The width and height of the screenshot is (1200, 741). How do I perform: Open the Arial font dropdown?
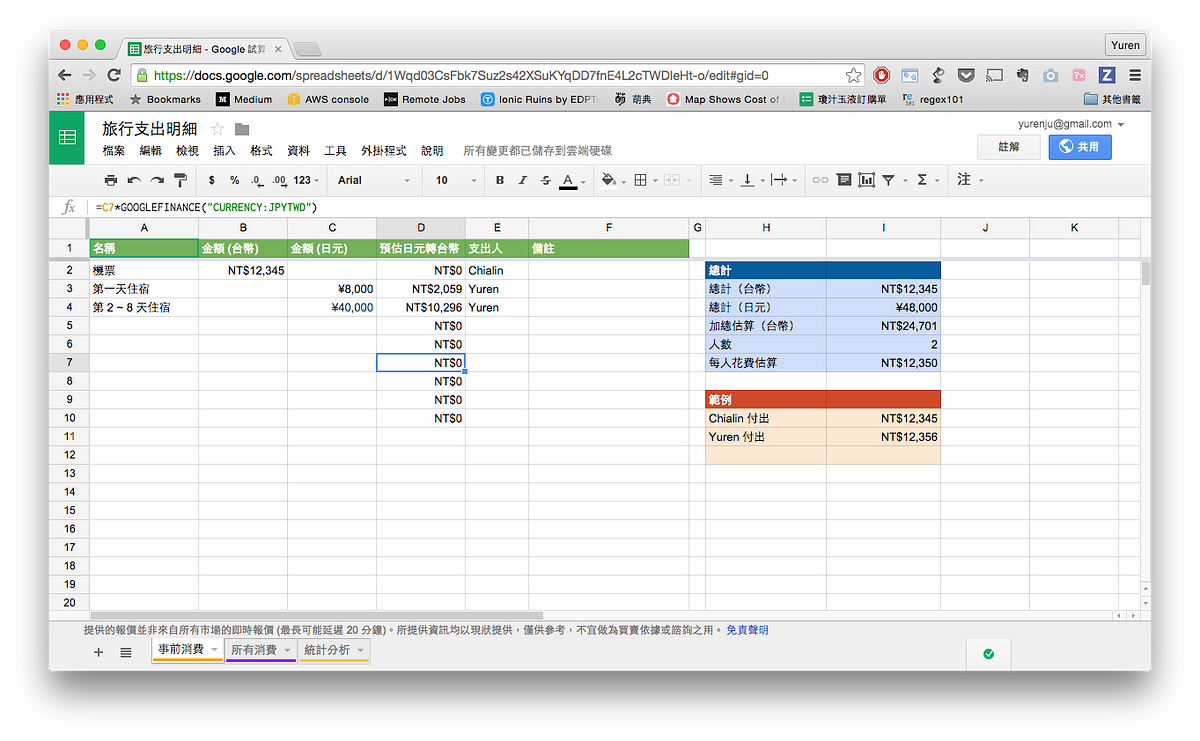(x=374, y=180)
